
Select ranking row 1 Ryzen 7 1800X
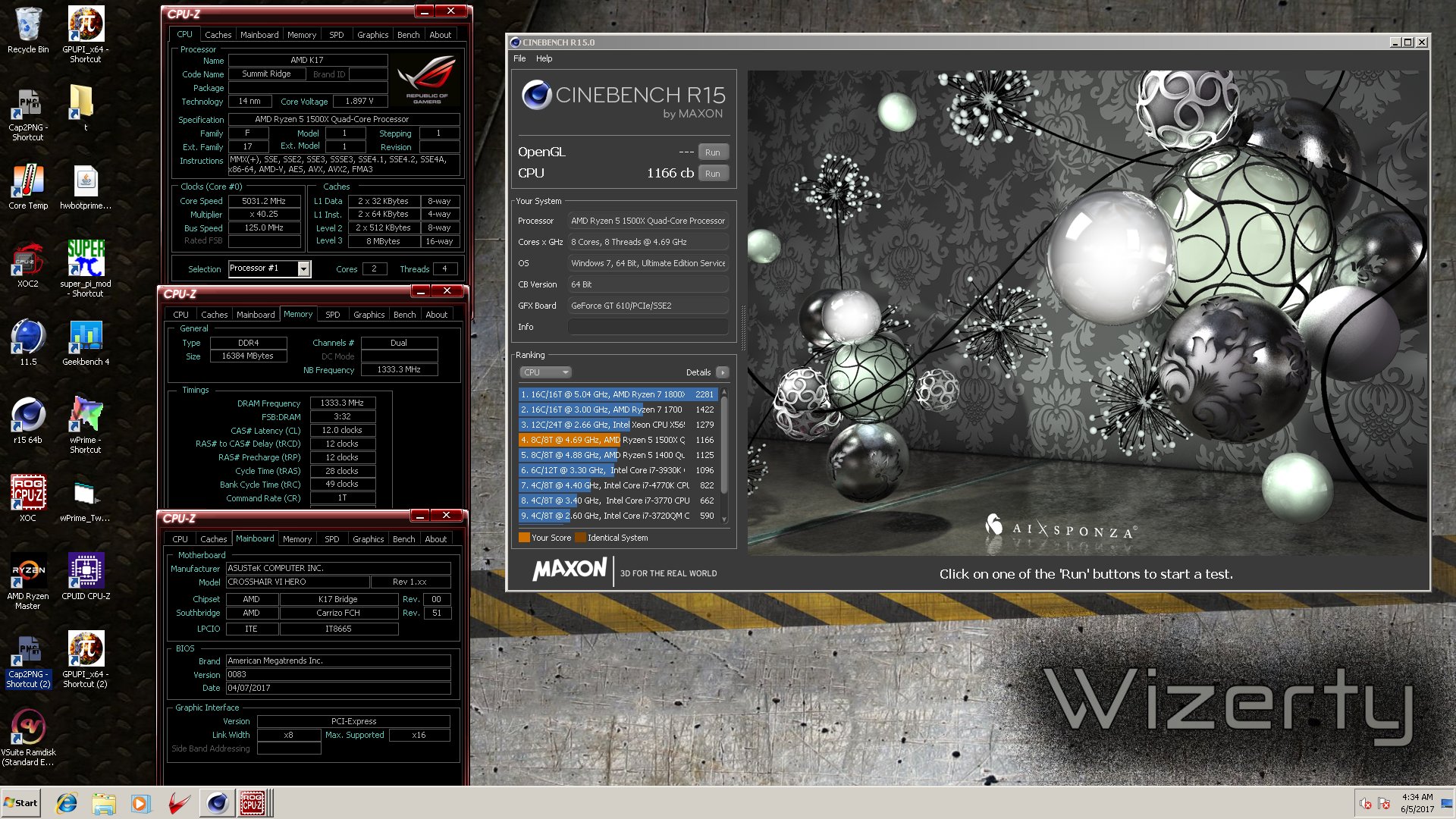[618, 394]
